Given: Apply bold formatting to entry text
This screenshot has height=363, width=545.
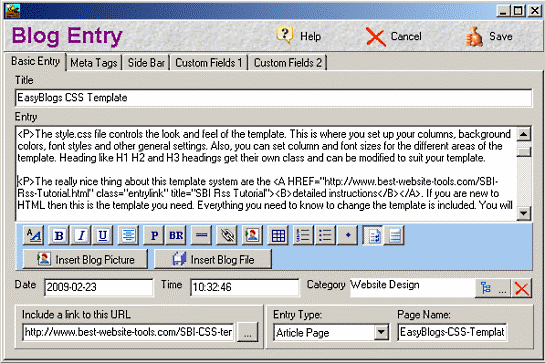Looking at the screenshot, I should 59,235.
